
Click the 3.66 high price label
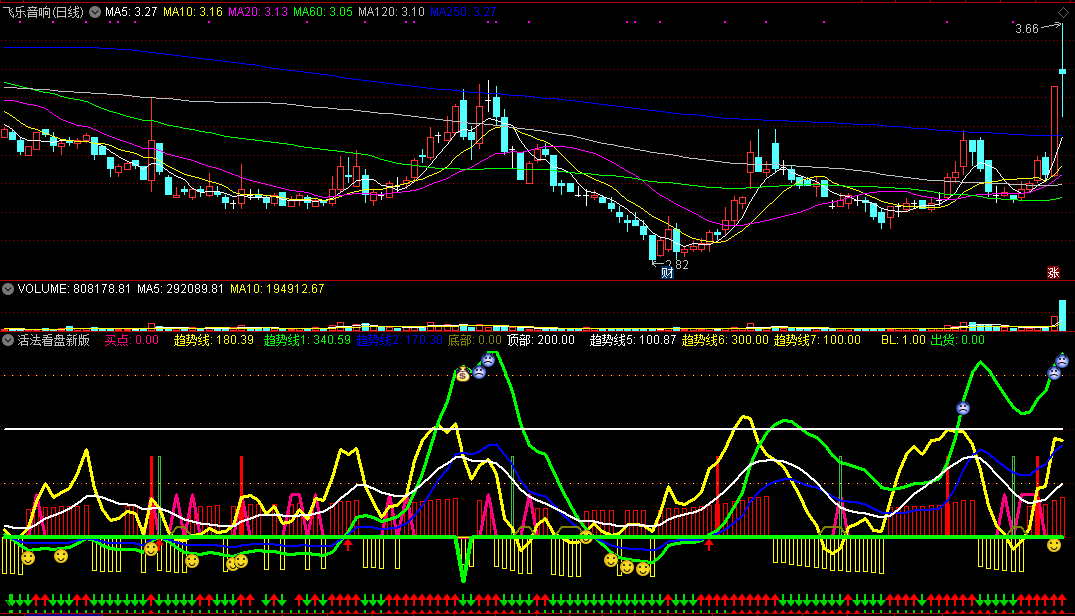tap(1026, 29)
